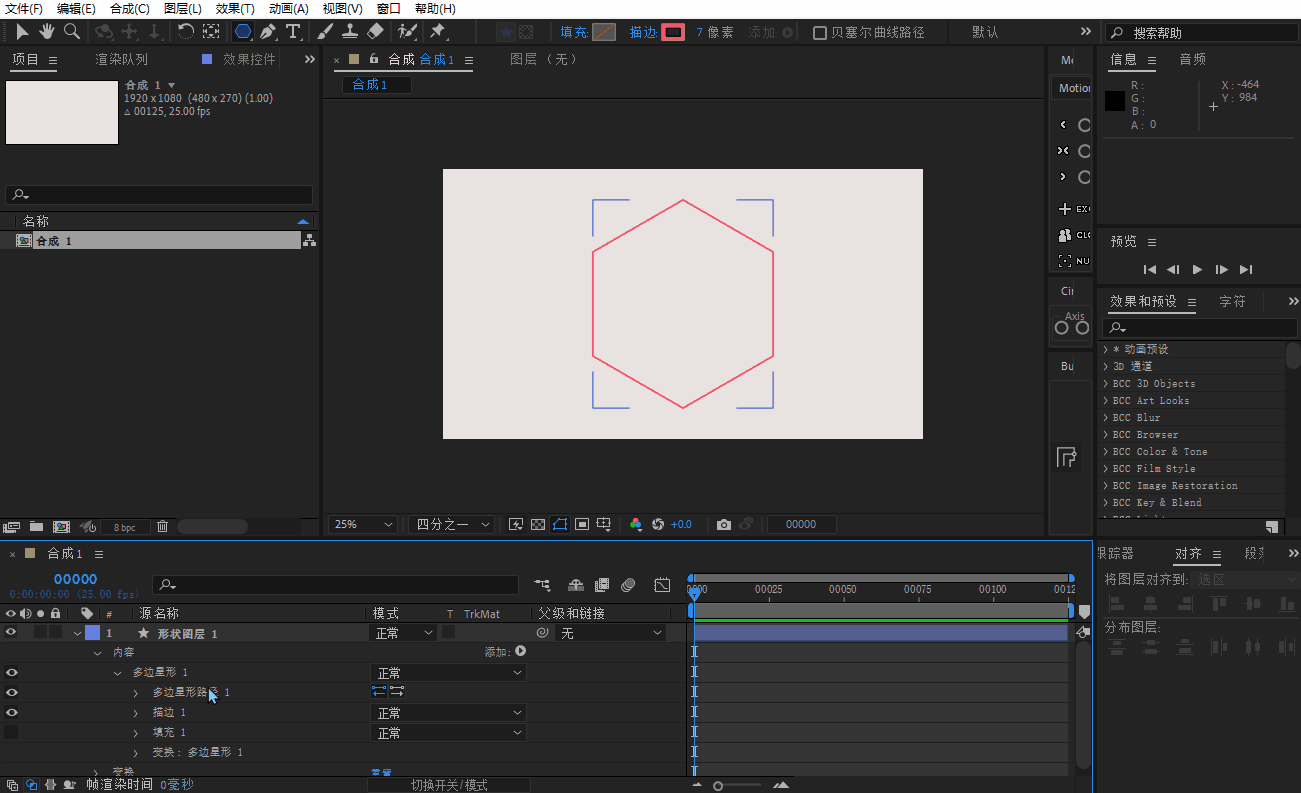Open the 动画(A) animation menu

point(288,9)
